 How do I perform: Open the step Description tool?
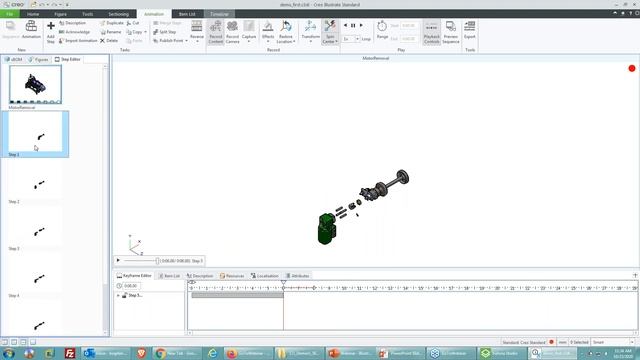[x=73, y=23]
